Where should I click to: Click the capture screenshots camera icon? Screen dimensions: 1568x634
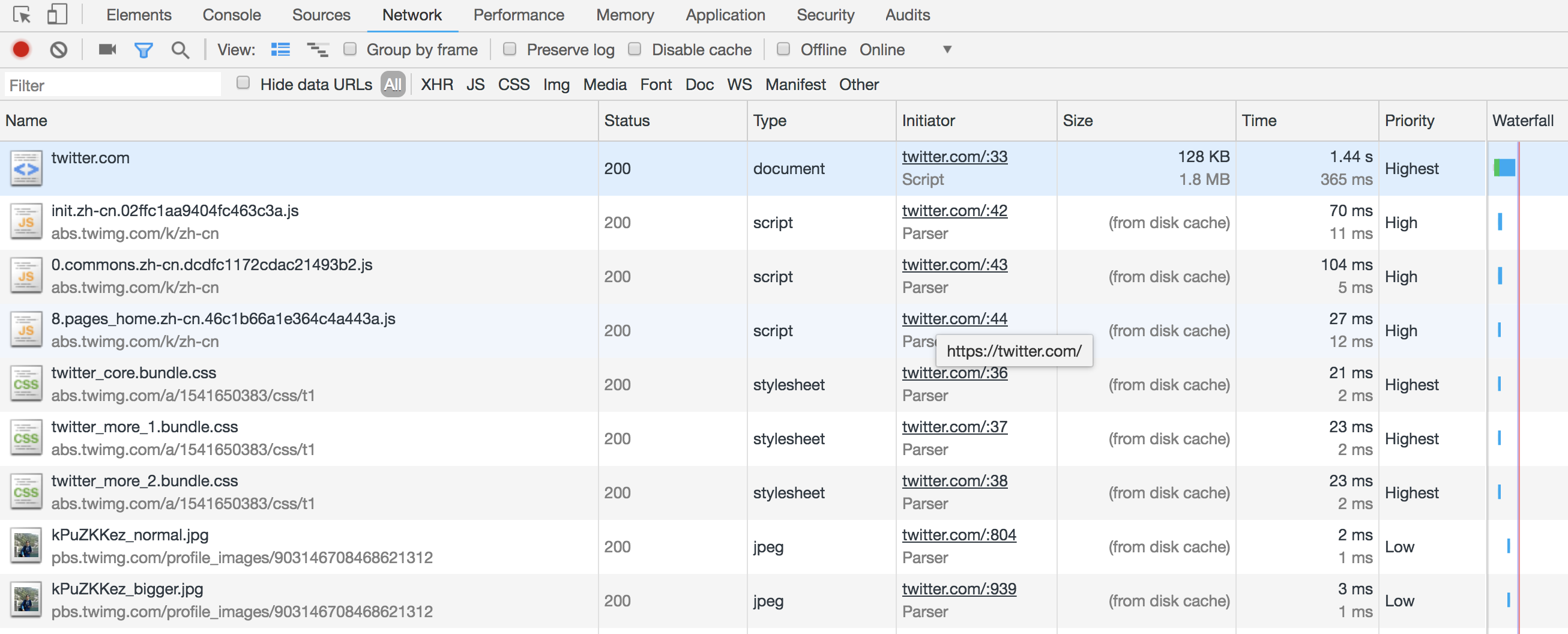click(107, 49)
